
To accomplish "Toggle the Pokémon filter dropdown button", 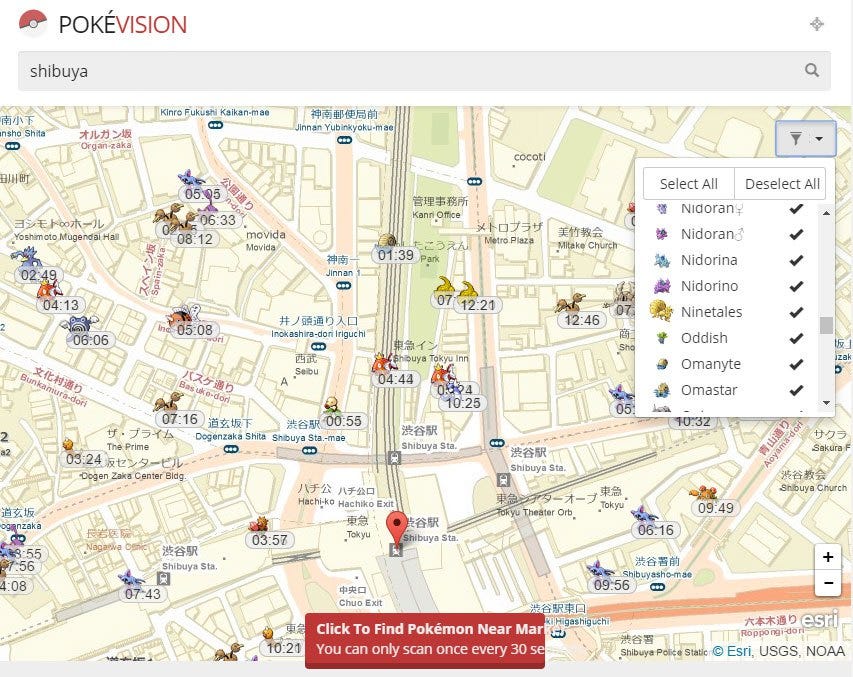I will 806,139.
